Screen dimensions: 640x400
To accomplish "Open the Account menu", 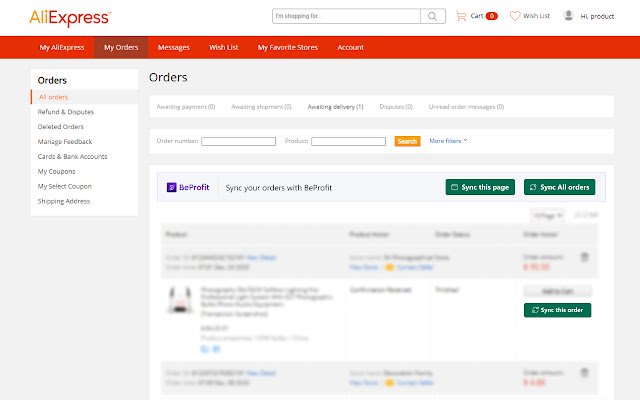I will point(350,47).
